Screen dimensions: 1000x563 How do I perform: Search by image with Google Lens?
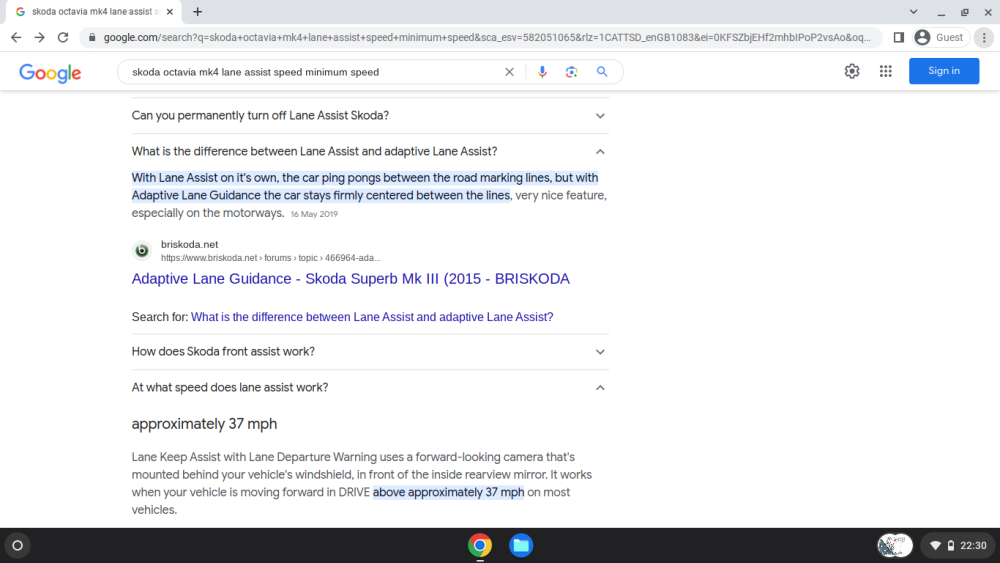point(571,72)
